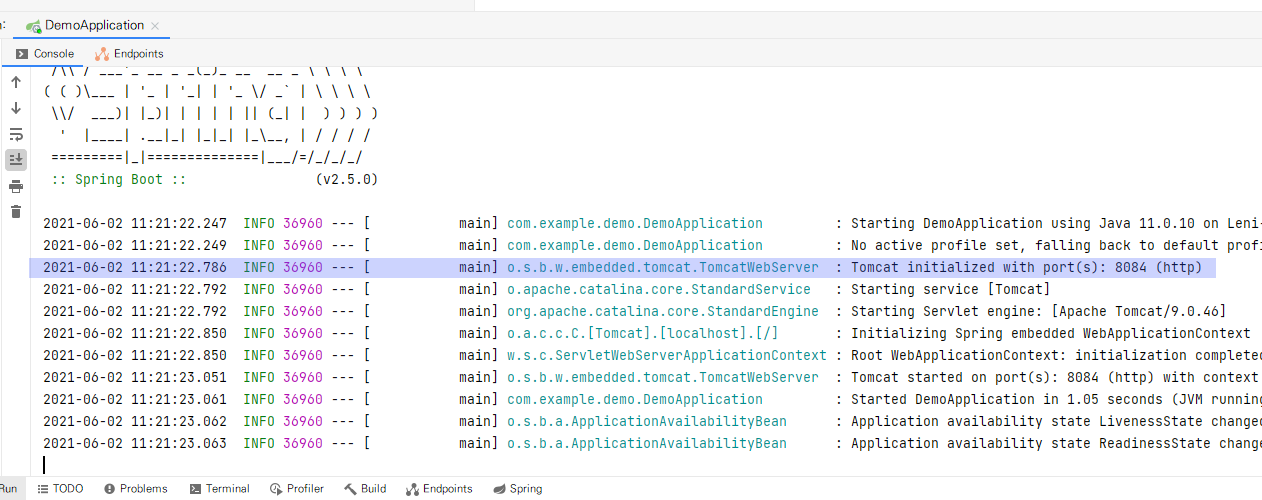Click the Profiler icon in bottom bar
The width and height of the screenshot is (1262, 500).
(276, 489)
